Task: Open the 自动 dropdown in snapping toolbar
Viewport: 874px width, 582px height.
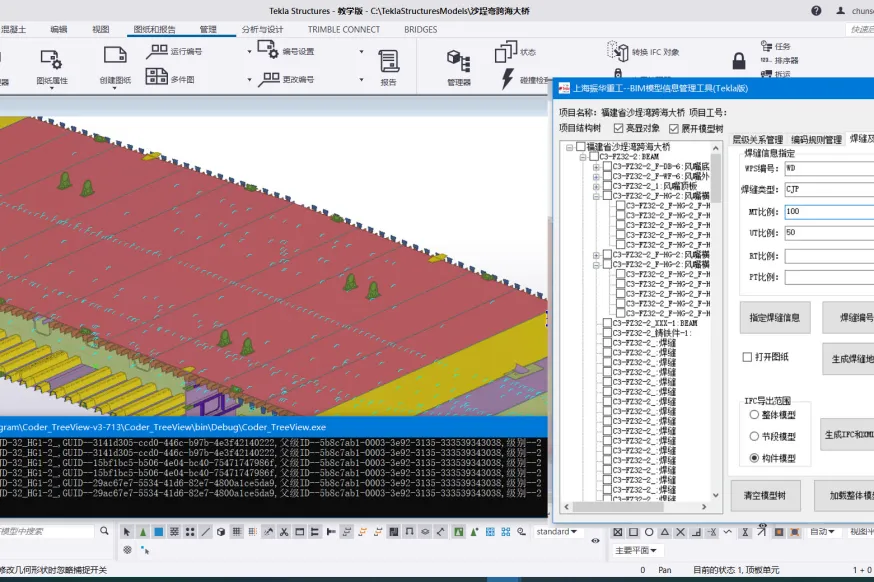Action: (822, 532)
